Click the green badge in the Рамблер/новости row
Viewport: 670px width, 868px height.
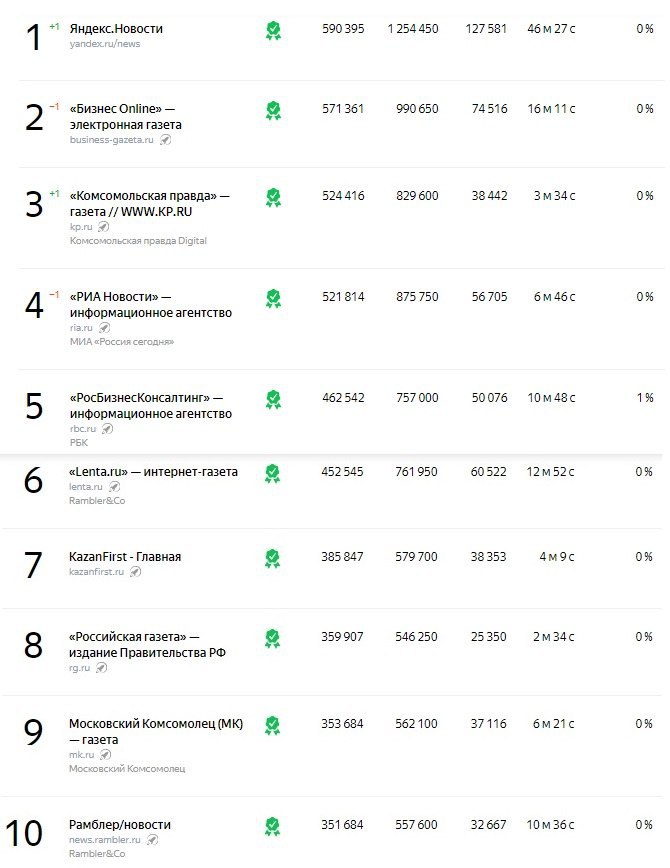273,826
